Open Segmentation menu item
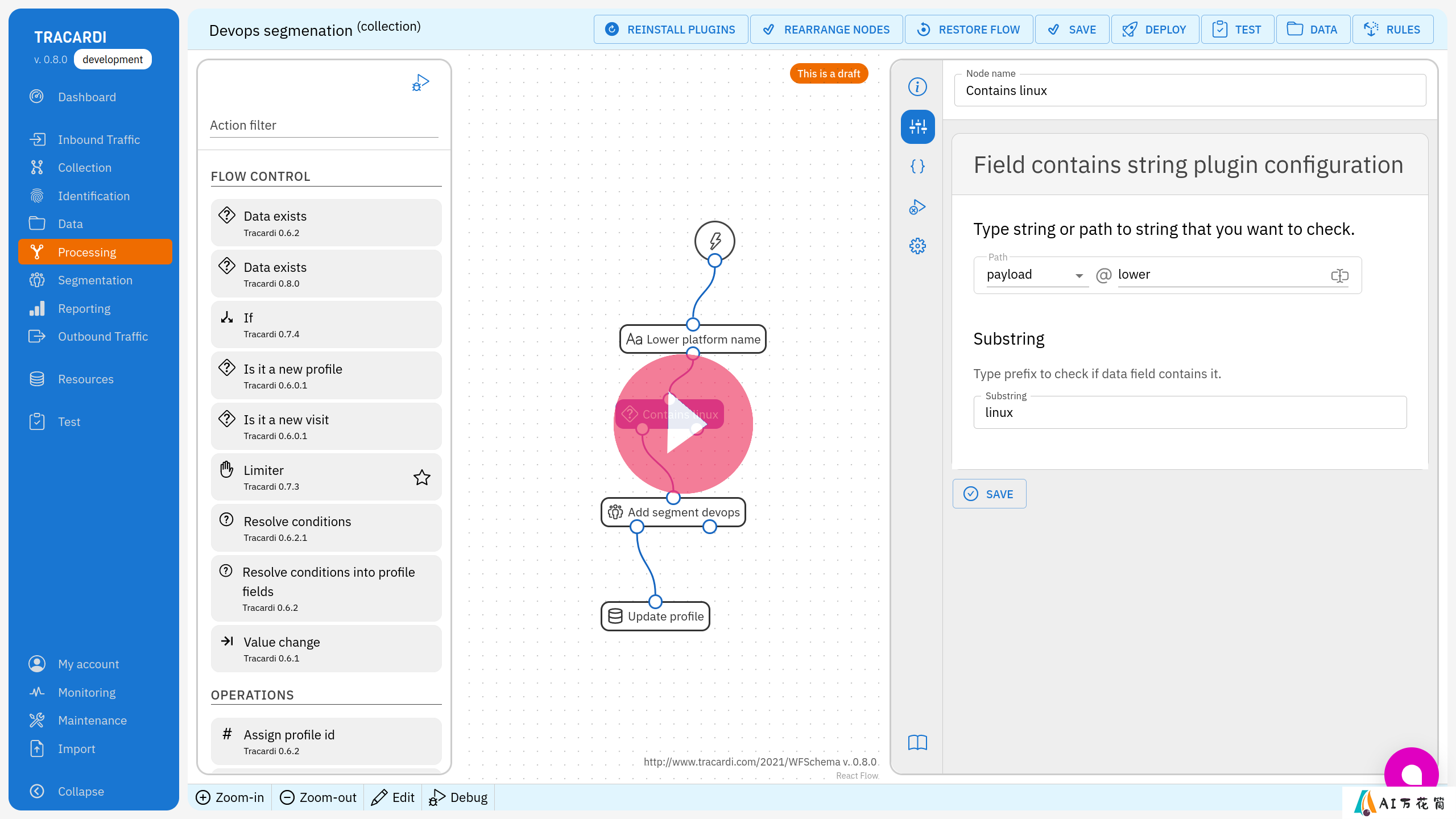The image size is (1456, 819). point(95,280)
